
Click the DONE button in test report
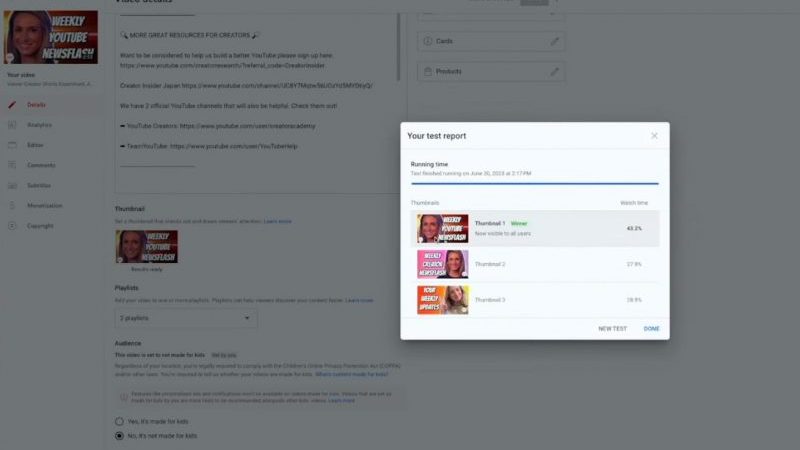tap(651, 329)
